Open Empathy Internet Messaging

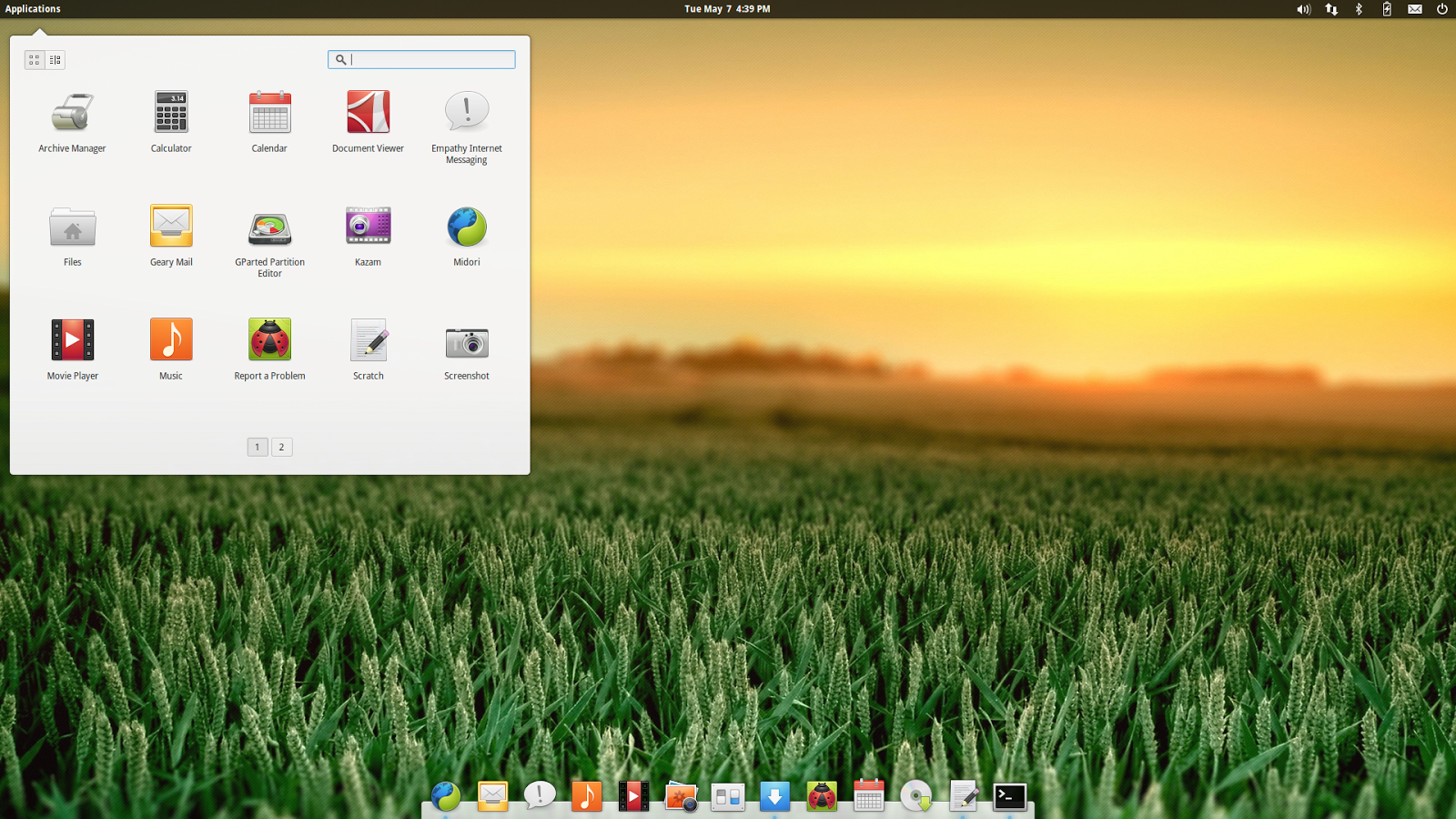point(466,116)
